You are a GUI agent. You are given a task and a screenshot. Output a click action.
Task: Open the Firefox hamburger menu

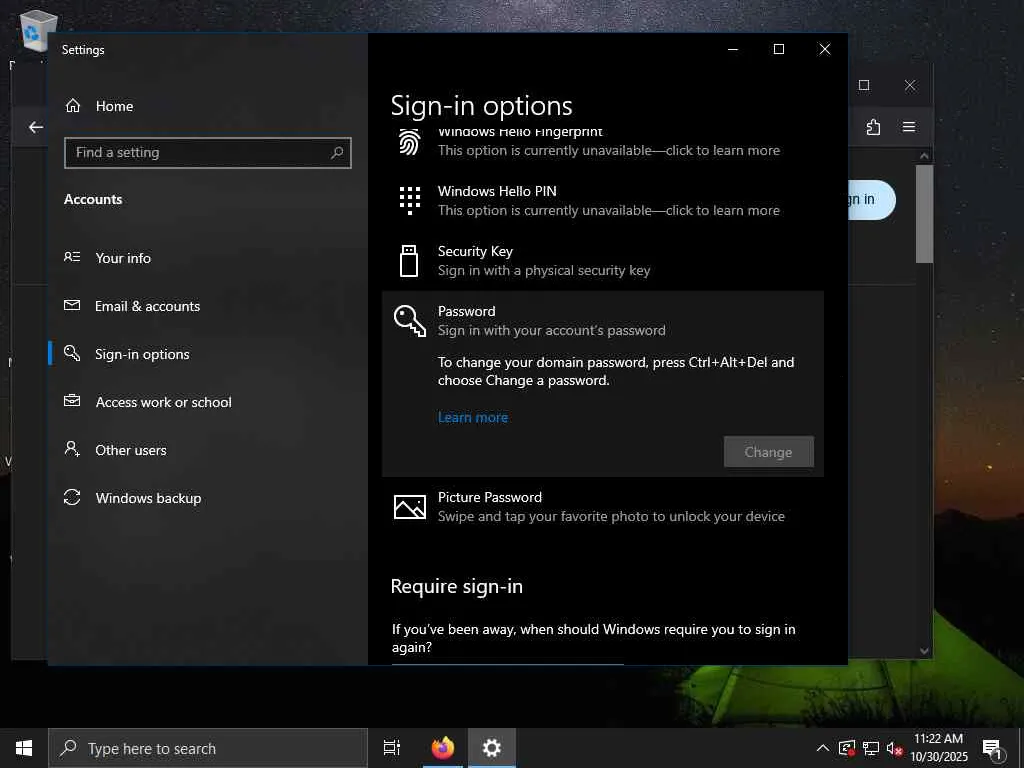(x=909, y=127)
